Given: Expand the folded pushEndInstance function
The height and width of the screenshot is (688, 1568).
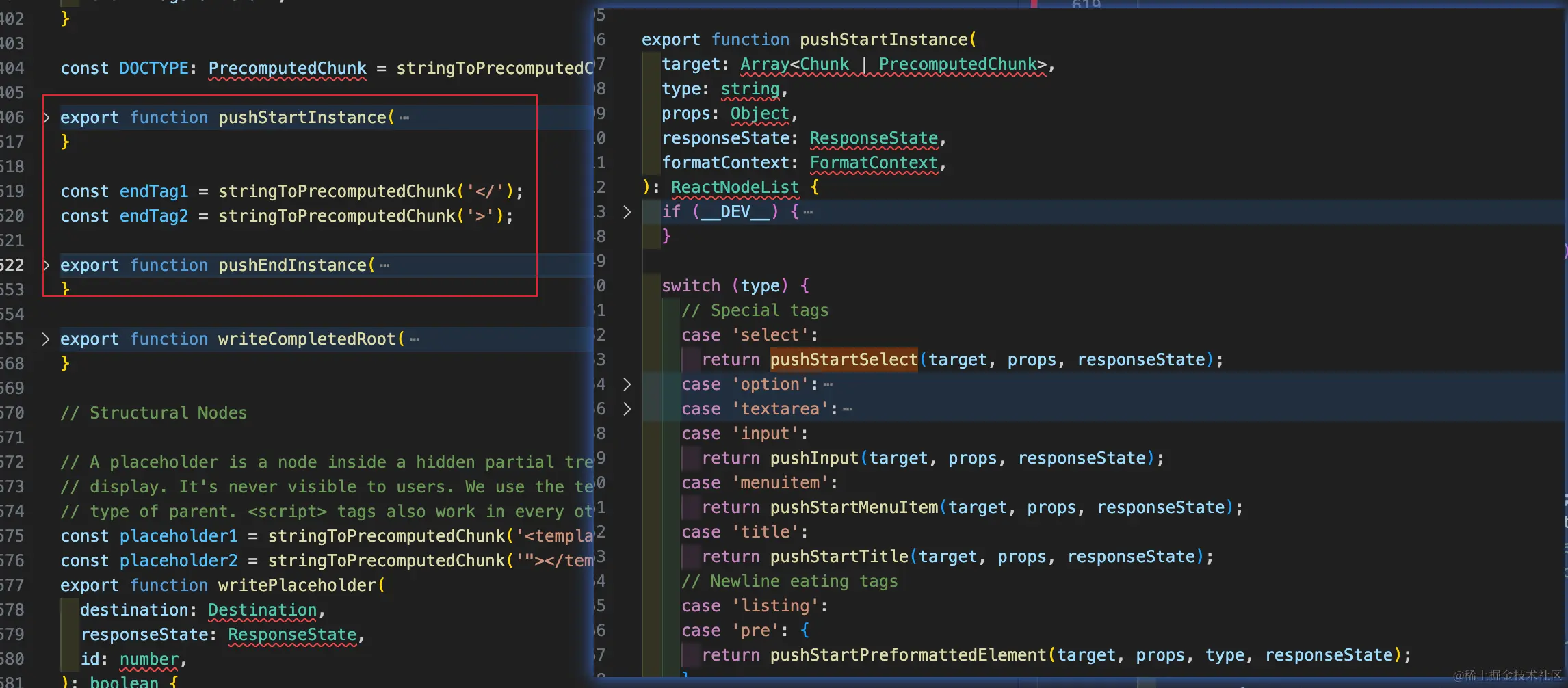Looking at the screenshot, I should coord(46,265).
